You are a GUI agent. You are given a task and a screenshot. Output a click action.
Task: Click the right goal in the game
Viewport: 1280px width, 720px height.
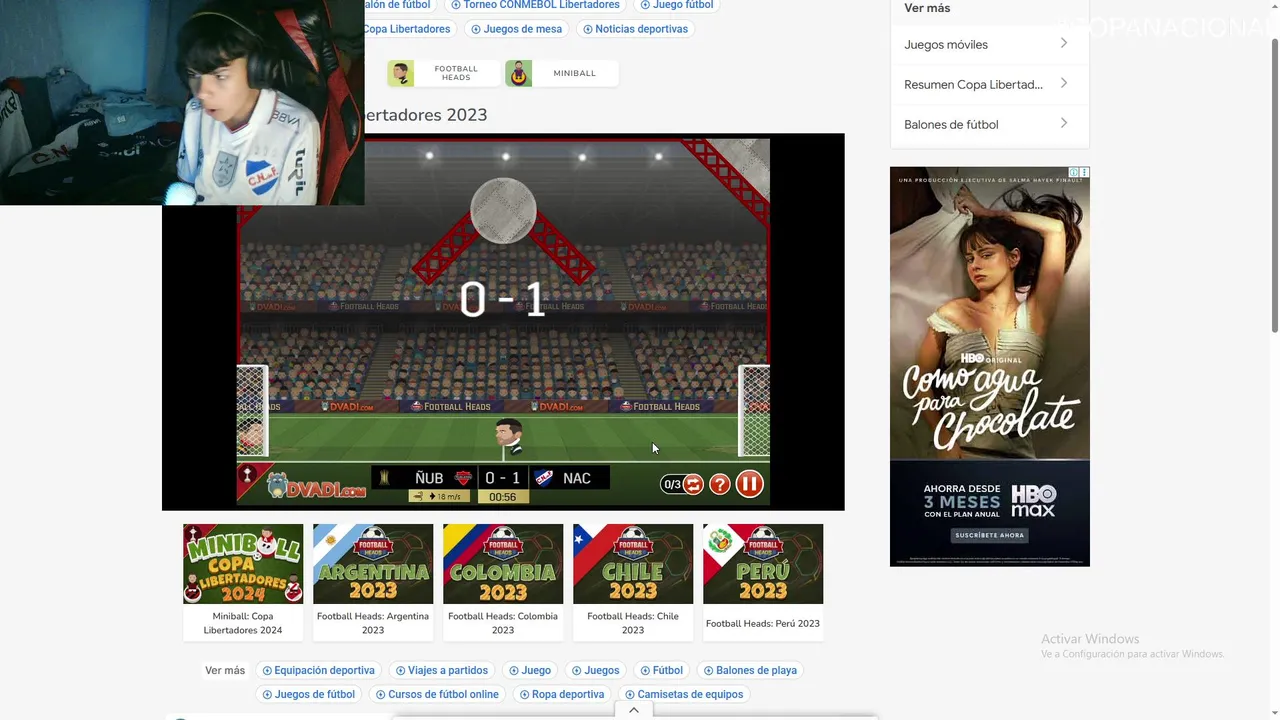[754, 410]
